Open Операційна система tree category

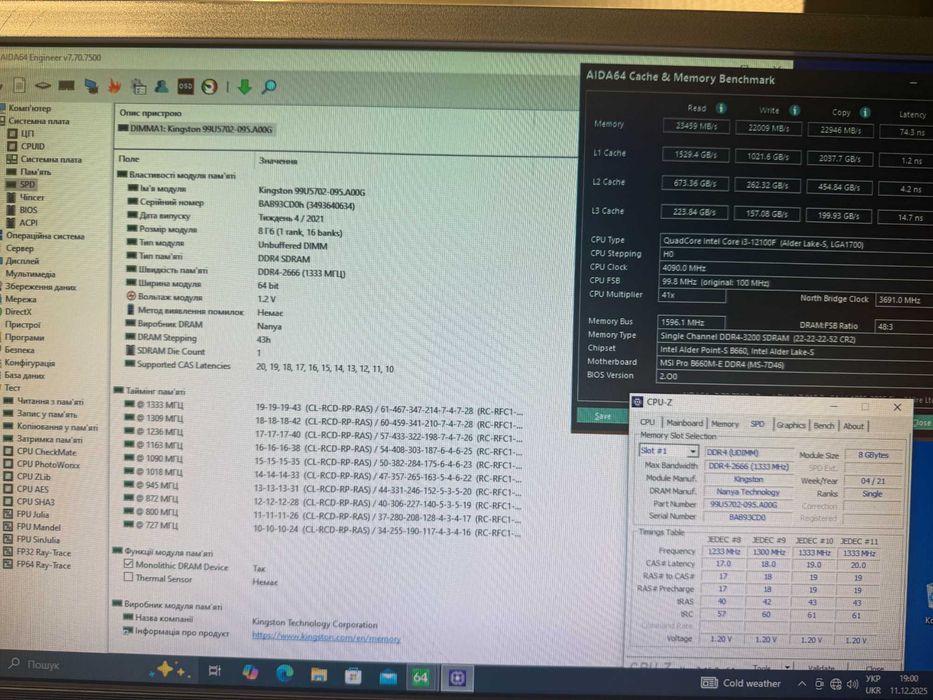(x=45, y=236)
